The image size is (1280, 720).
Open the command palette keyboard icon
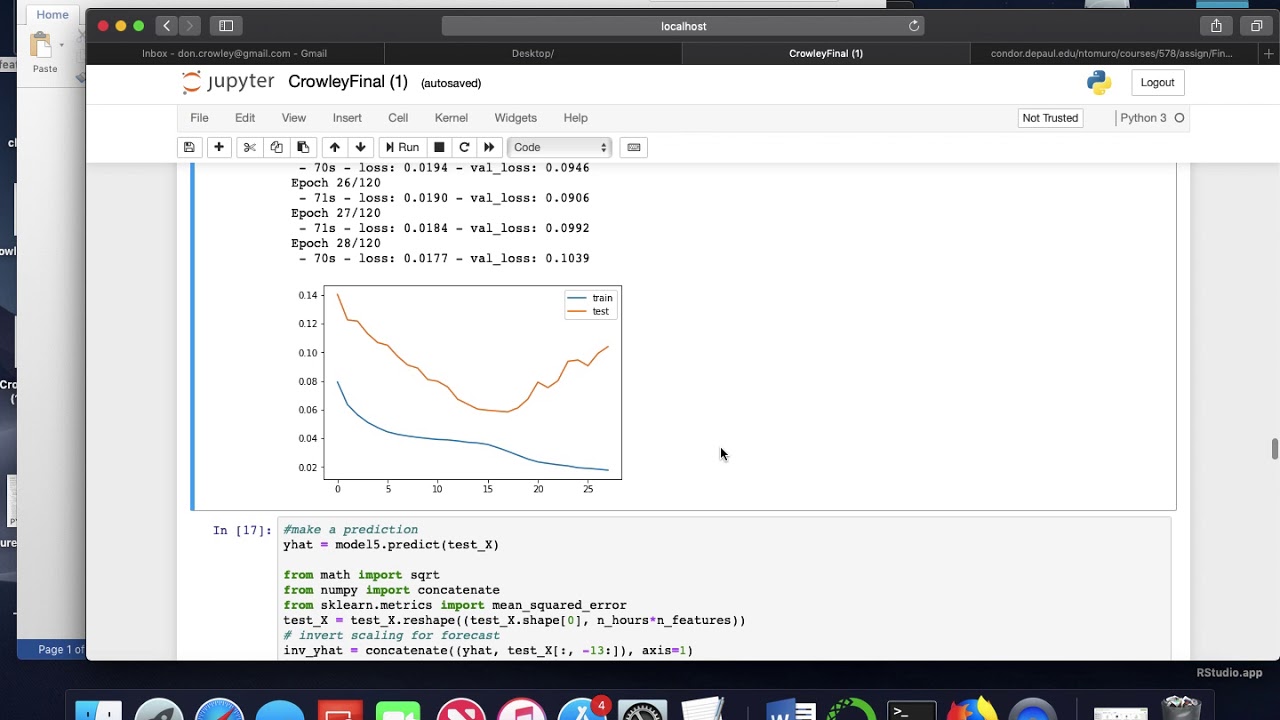633,147
